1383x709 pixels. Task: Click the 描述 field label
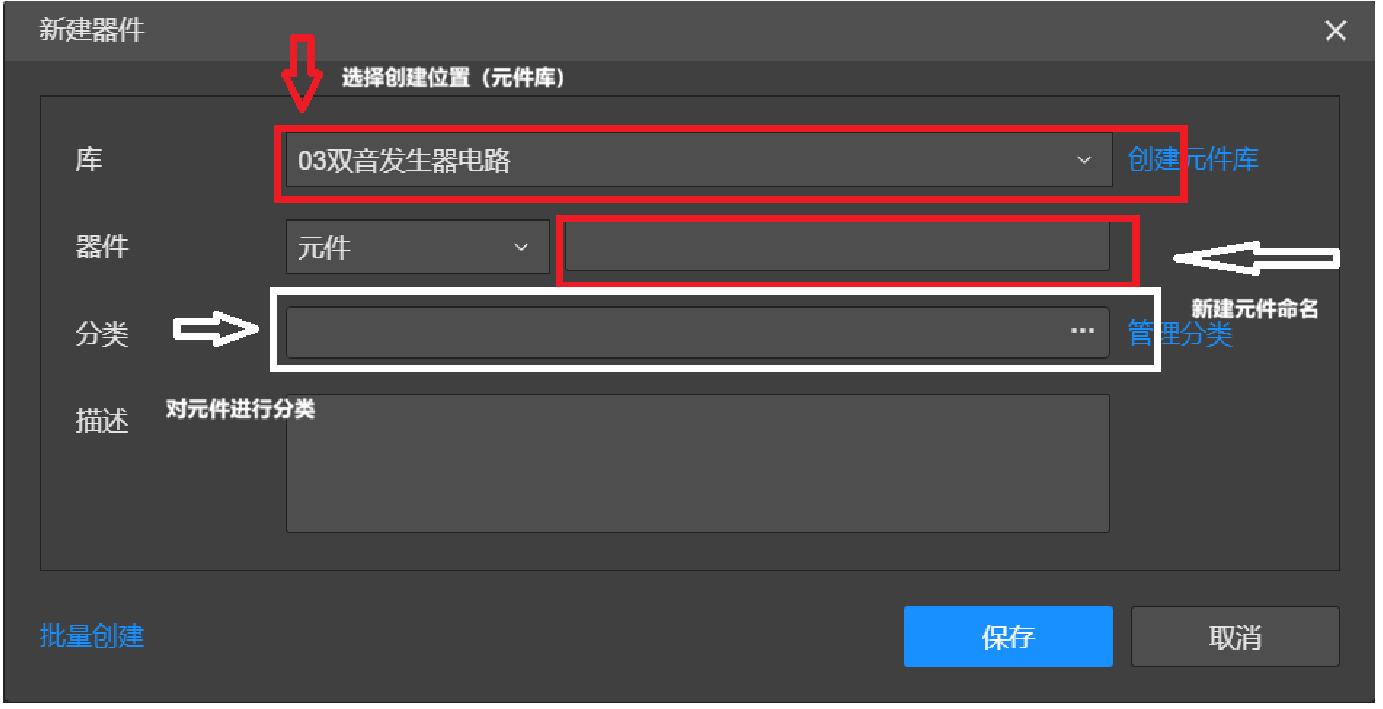click(102, 421)
